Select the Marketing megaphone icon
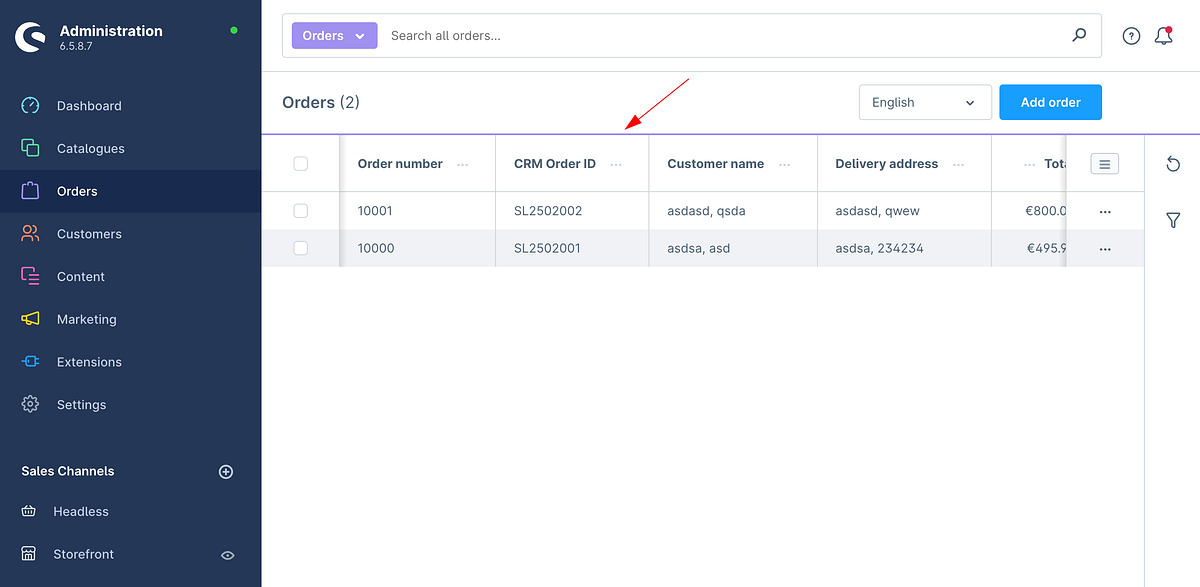1200x587 pixels. click(29, 319)
